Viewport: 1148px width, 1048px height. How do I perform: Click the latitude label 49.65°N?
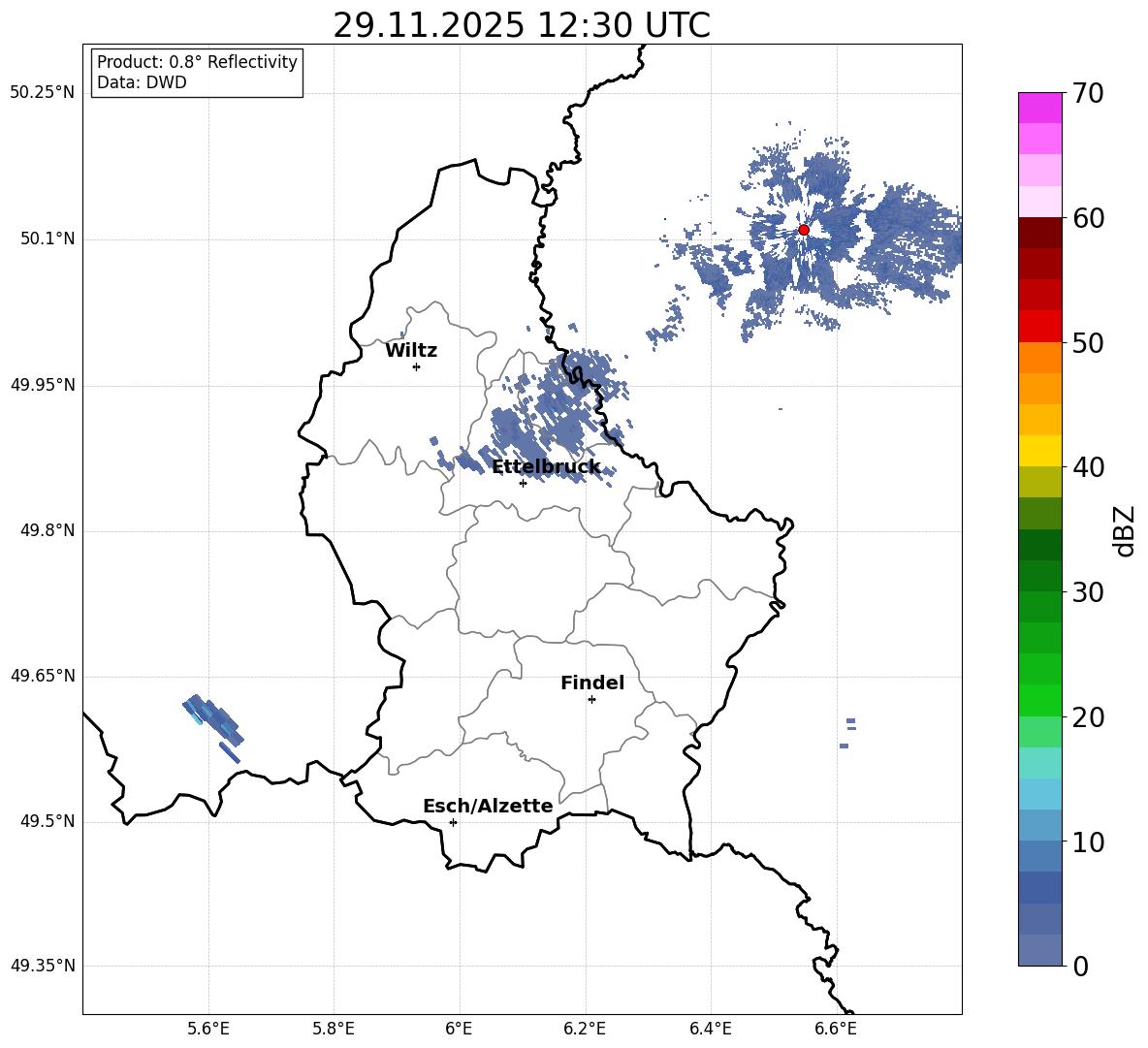[42, 676]
